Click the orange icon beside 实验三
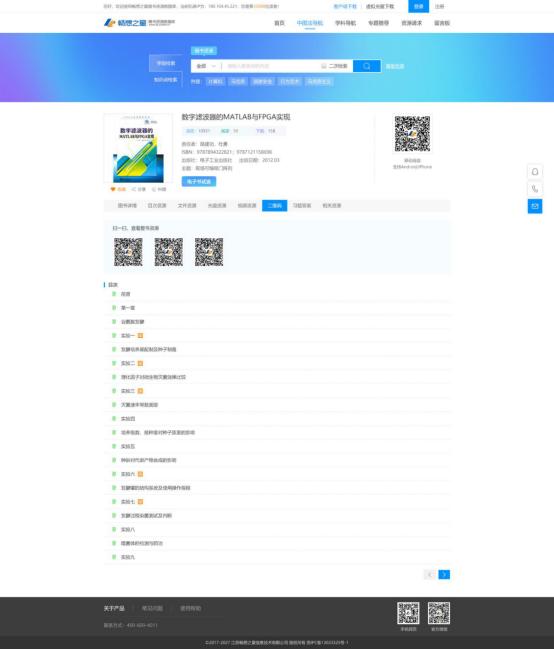 140,391
